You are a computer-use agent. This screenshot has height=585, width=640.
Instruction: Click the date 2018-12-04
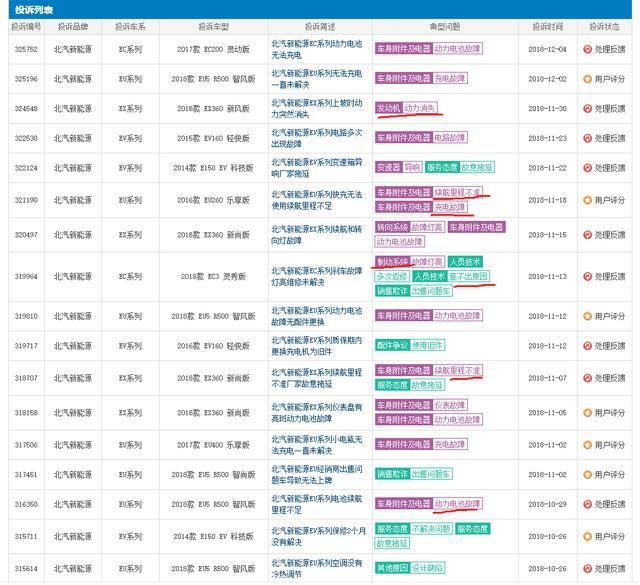coord(547,49)
